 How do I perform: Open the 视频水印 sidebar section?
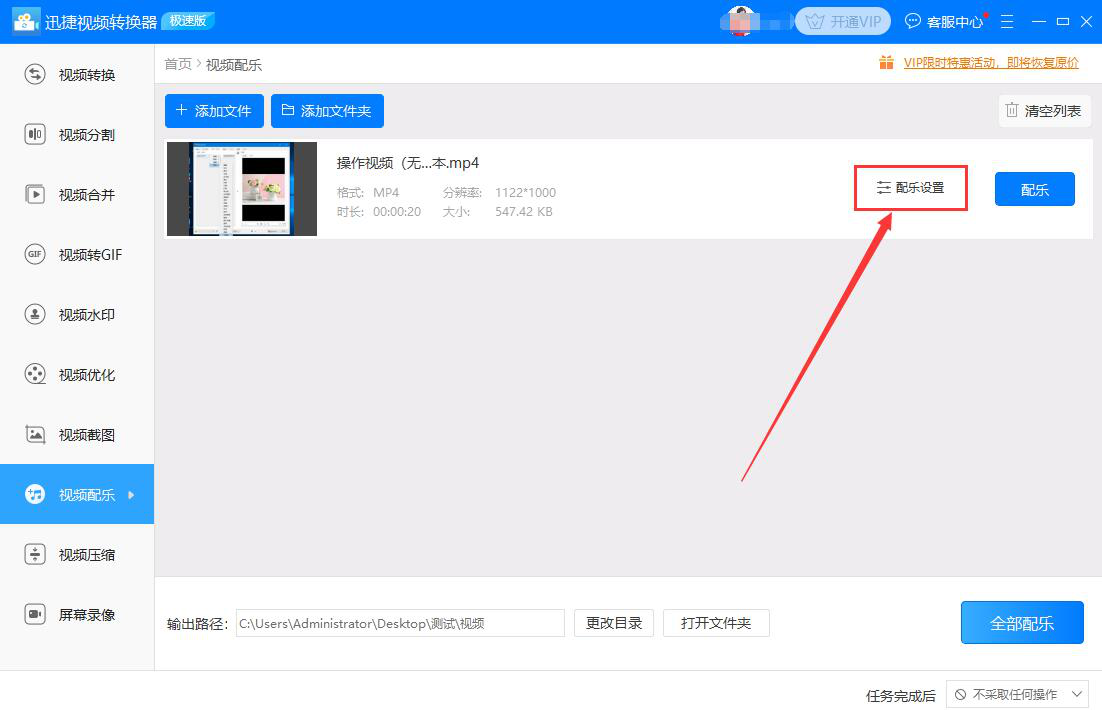click(77, 314)
